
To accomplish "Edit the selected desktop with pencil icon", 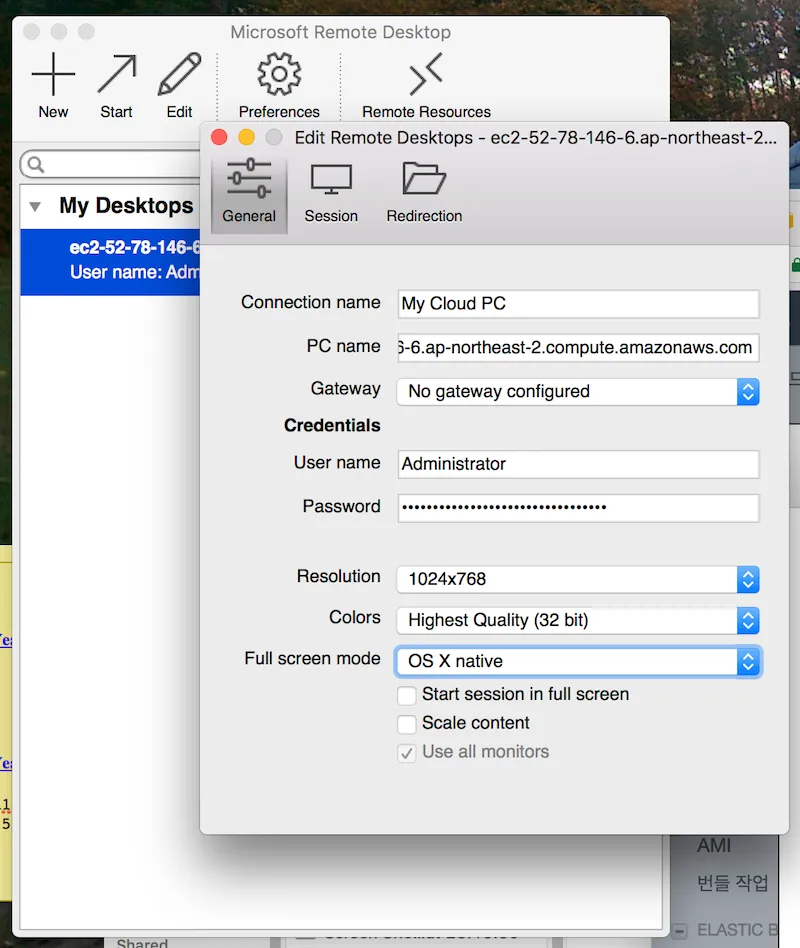I will tap(179, 86).
